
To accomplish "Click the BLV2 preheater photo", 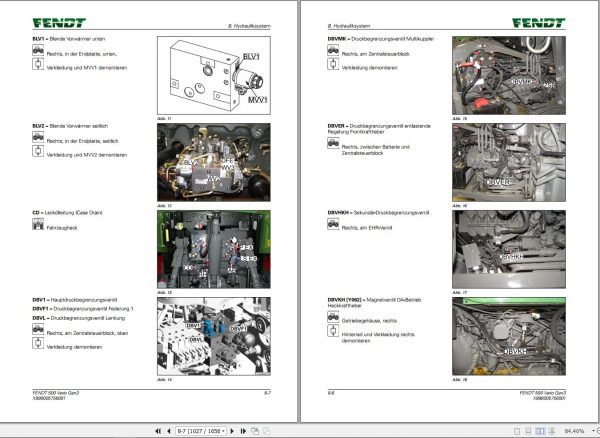I will tap(214, 162).
